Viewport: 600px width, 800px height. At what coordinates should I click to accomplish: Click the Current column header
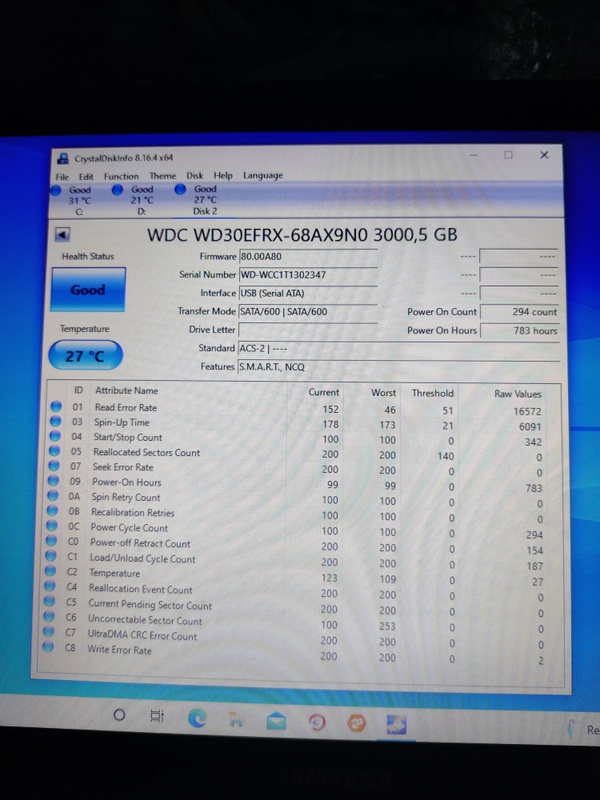click(323, 392)
